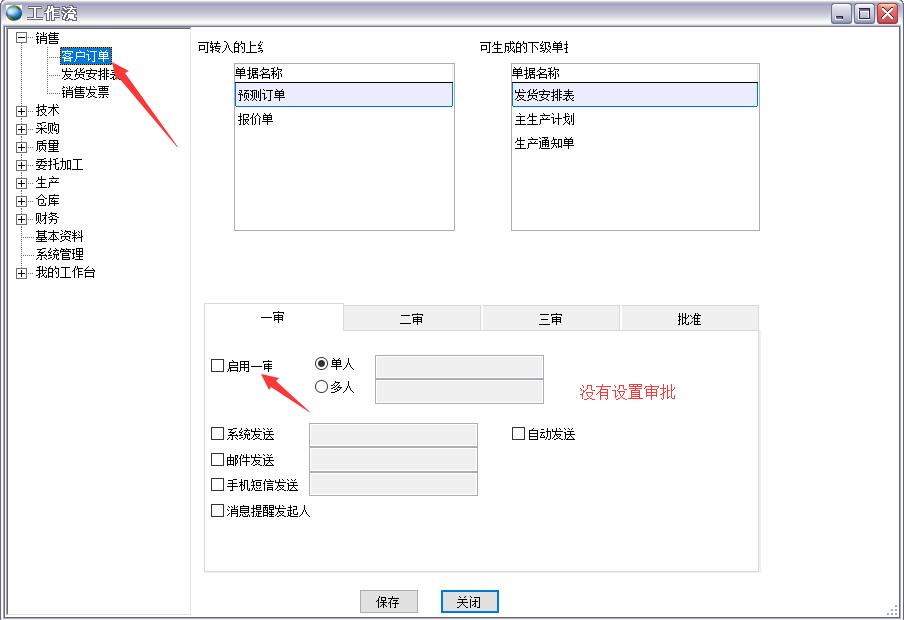Open the 批准 tab

[689, 319]
